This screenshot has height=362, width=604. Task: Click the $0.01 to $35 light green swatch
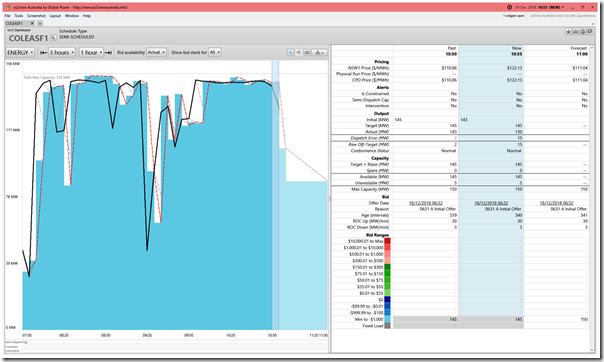[388, 293]
